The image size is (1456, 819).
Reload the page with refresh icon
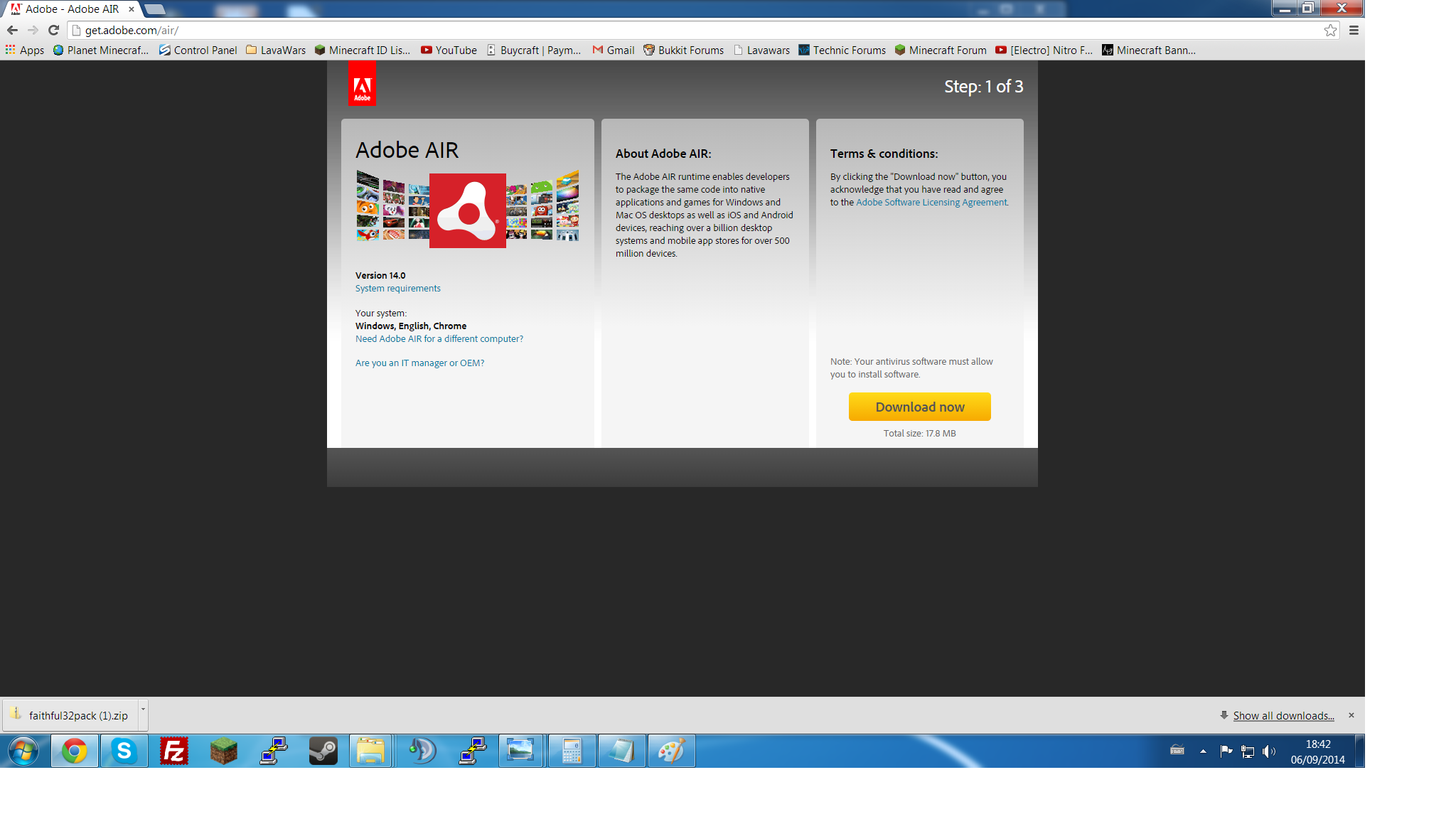coord(53,30)
